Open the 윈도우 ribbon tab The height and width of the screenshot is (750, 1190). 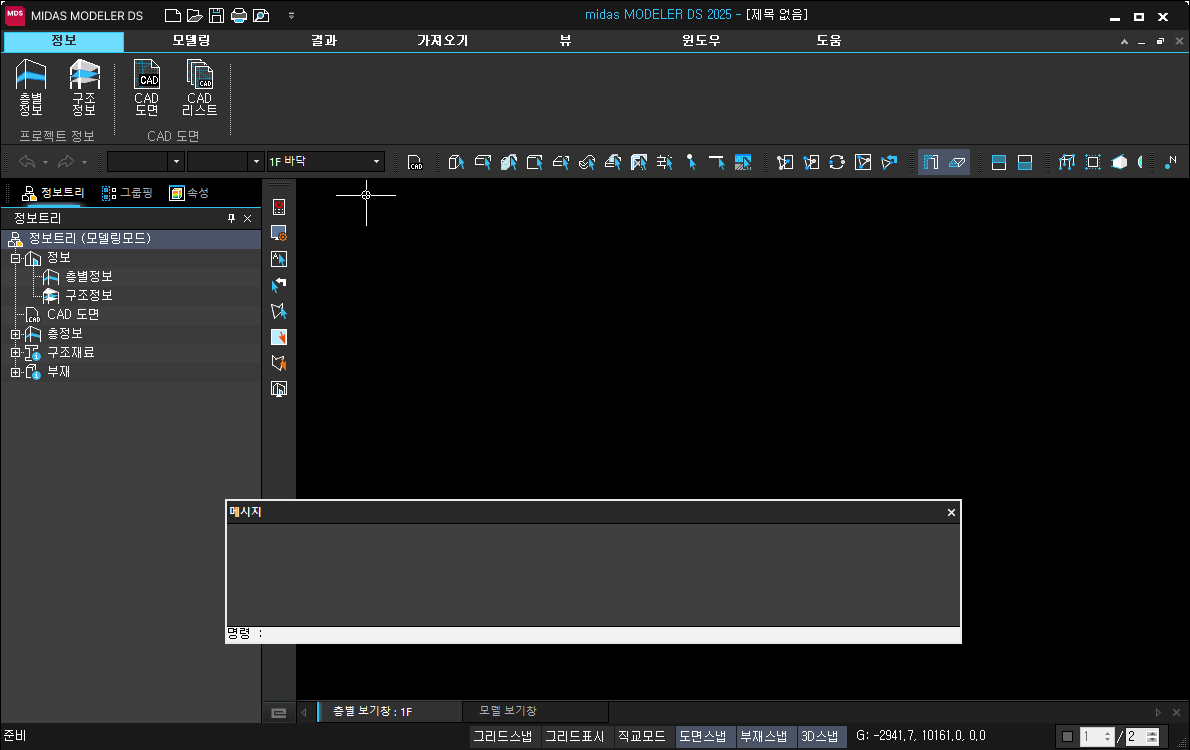click(701, 41)
